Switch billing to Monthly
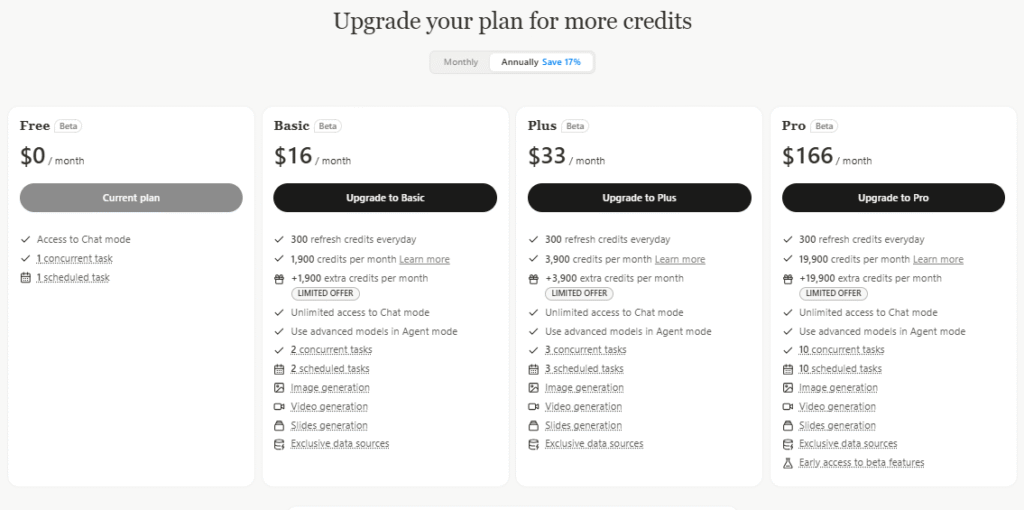Screen dimensions: 1024x510 (461, 62)
